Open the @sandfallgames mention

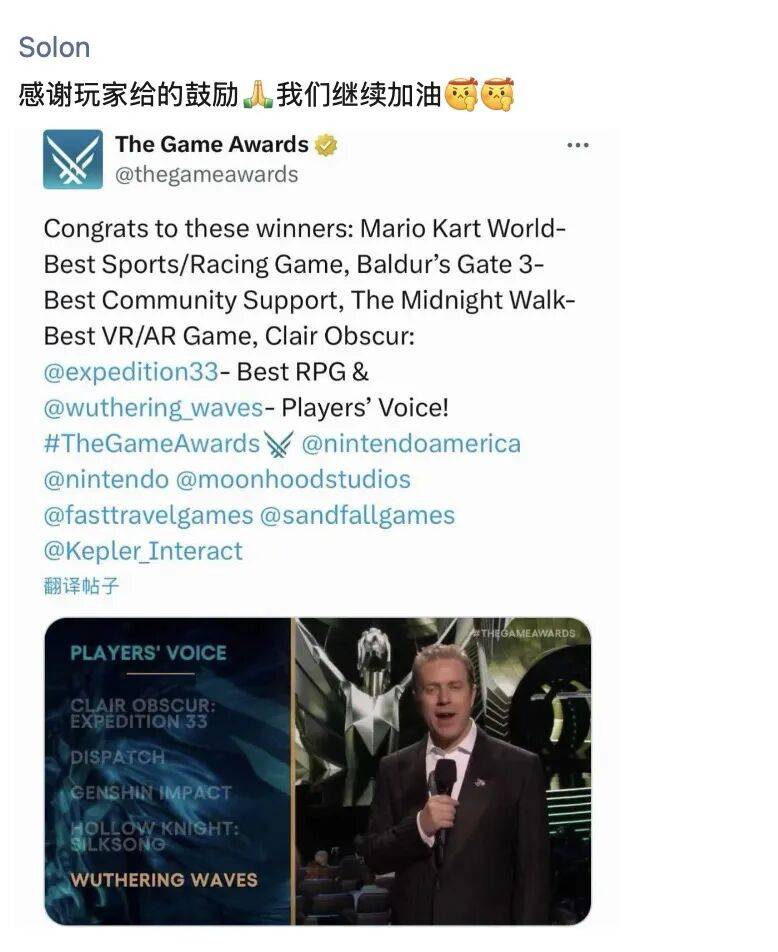click(x=357, y=515)
